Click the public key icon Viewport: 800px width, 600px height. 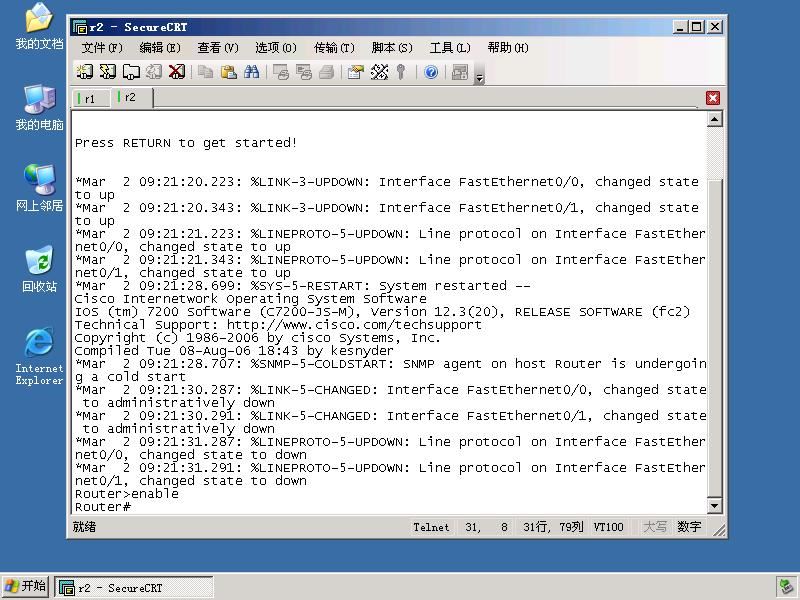coord(401,72)
